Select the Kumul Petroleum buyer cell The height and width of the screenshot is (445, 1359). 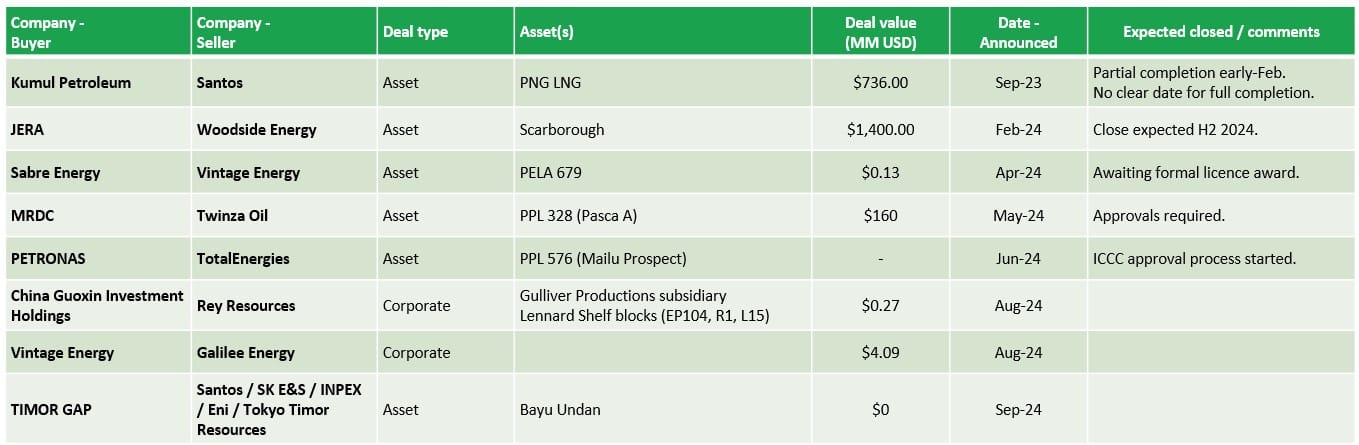[71, 83]
